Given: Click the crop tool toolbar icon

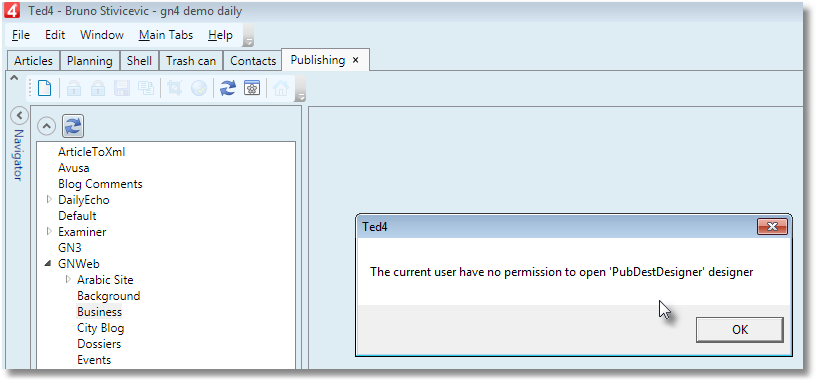Looking at the screenshot, I should [x=175, y=89].
